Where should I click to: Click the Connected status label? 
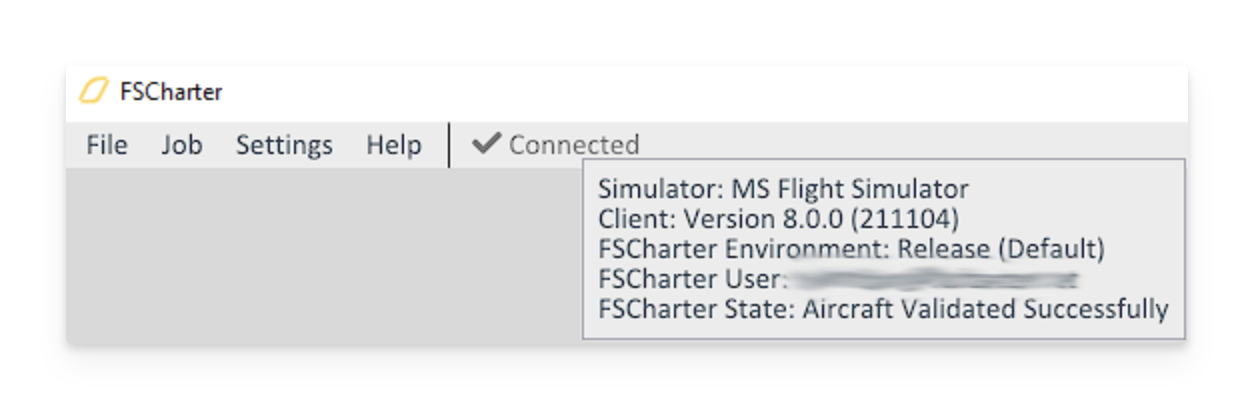(574, 145)
